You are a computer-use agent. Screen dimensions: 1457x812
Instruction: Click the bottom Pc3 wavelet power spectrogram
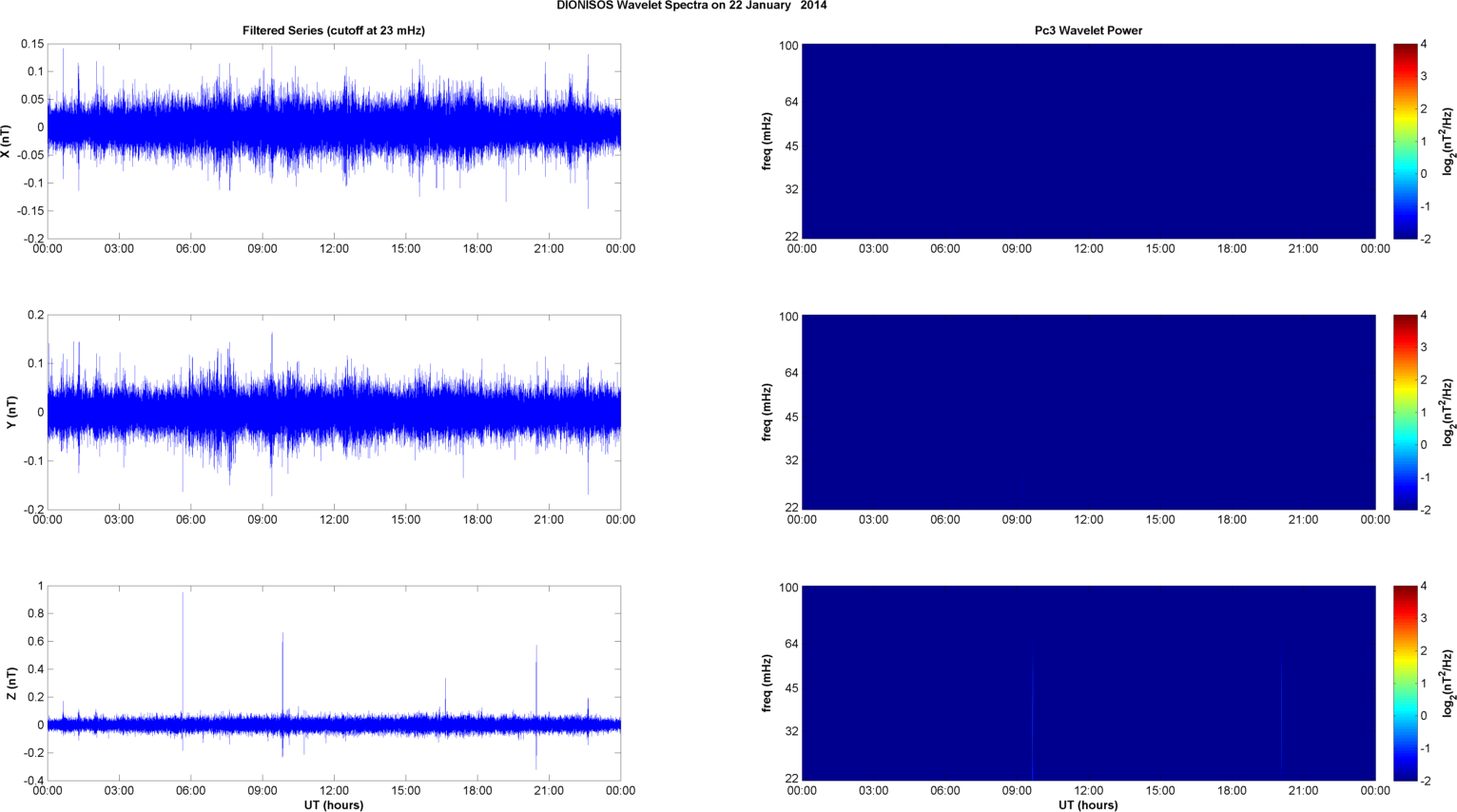[1089, 683]
